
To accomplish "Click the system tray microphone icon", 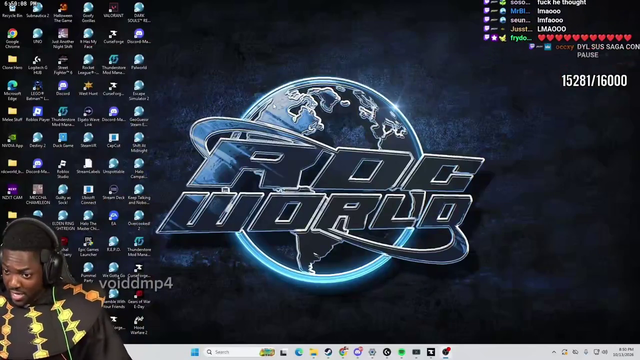I will tap(586, 352).
